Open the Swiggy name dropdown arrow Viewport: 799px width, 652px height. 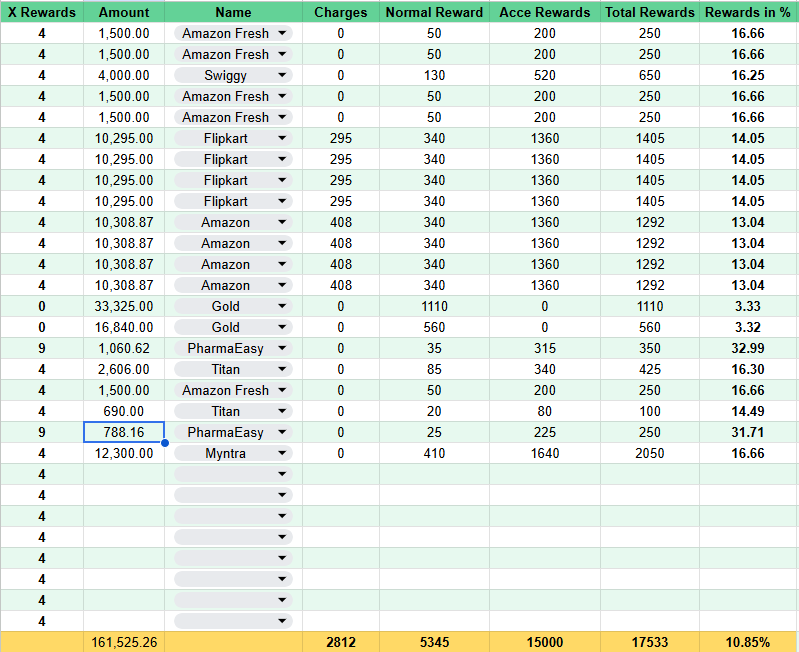pyautogui.click(x=282, y=75)
